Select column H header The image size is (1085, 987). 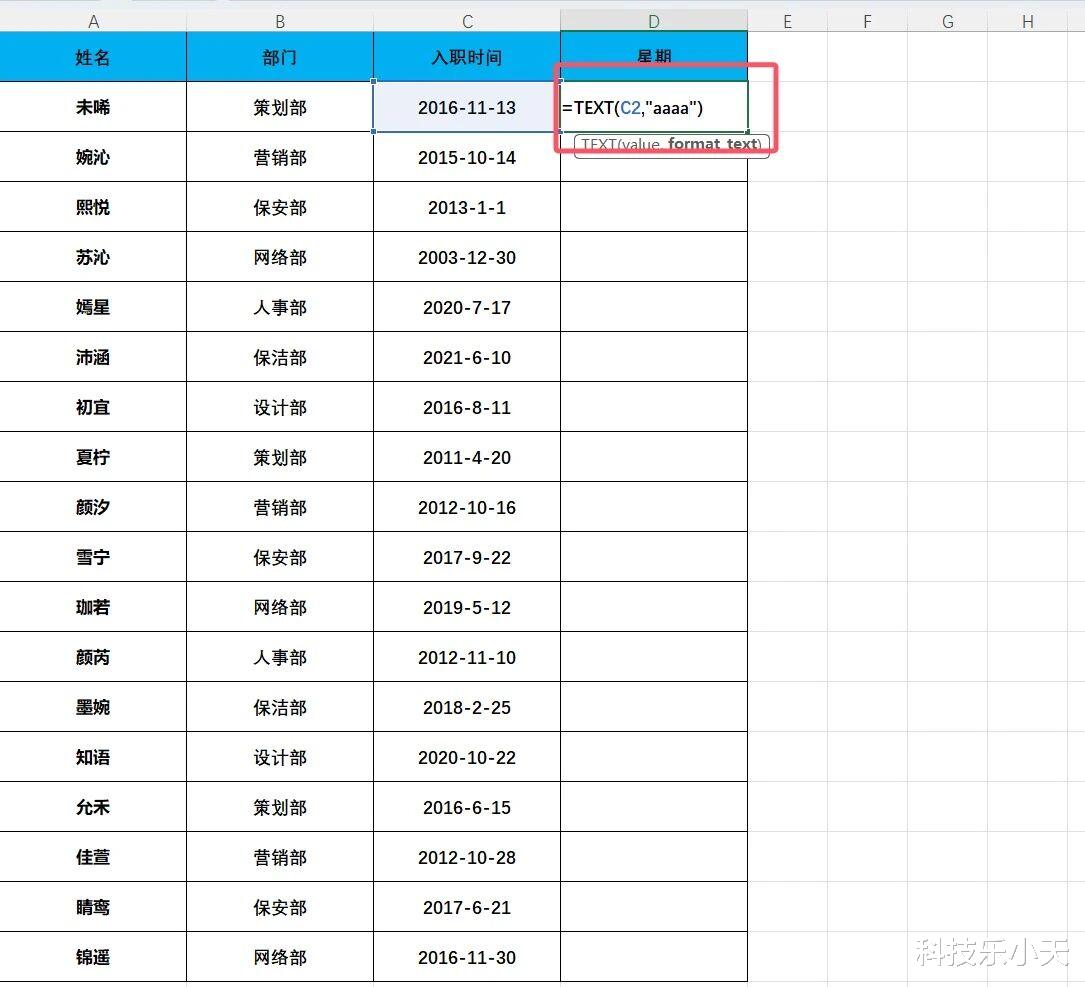pos(1028,21)
